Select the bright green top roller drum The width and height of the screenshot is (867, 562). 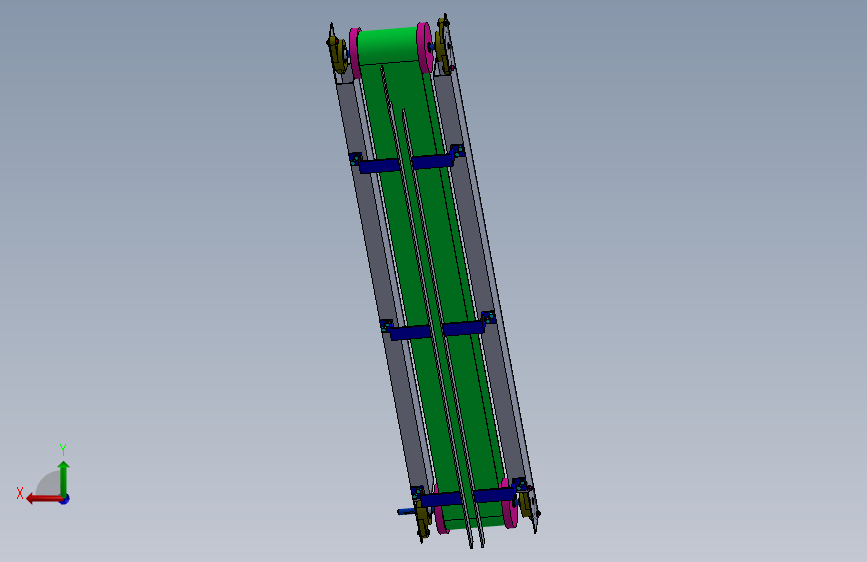pyautogui.click(x=387, y=45)
